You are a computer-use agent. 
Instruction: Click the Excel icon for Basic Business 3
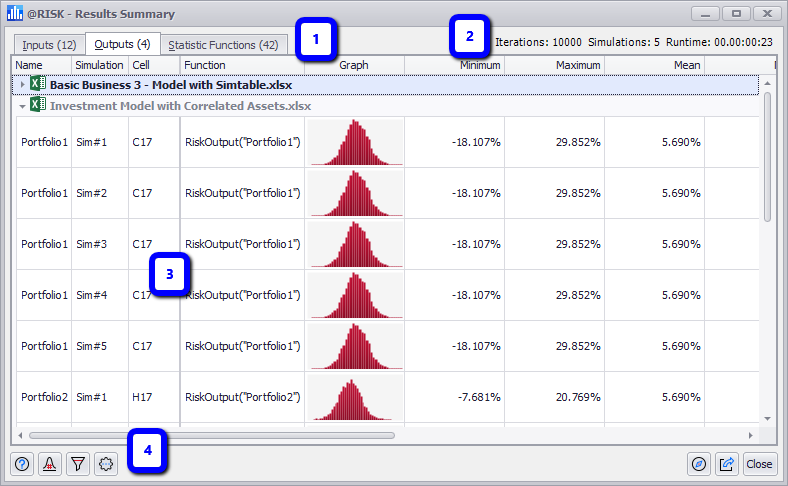coord(38,85)
